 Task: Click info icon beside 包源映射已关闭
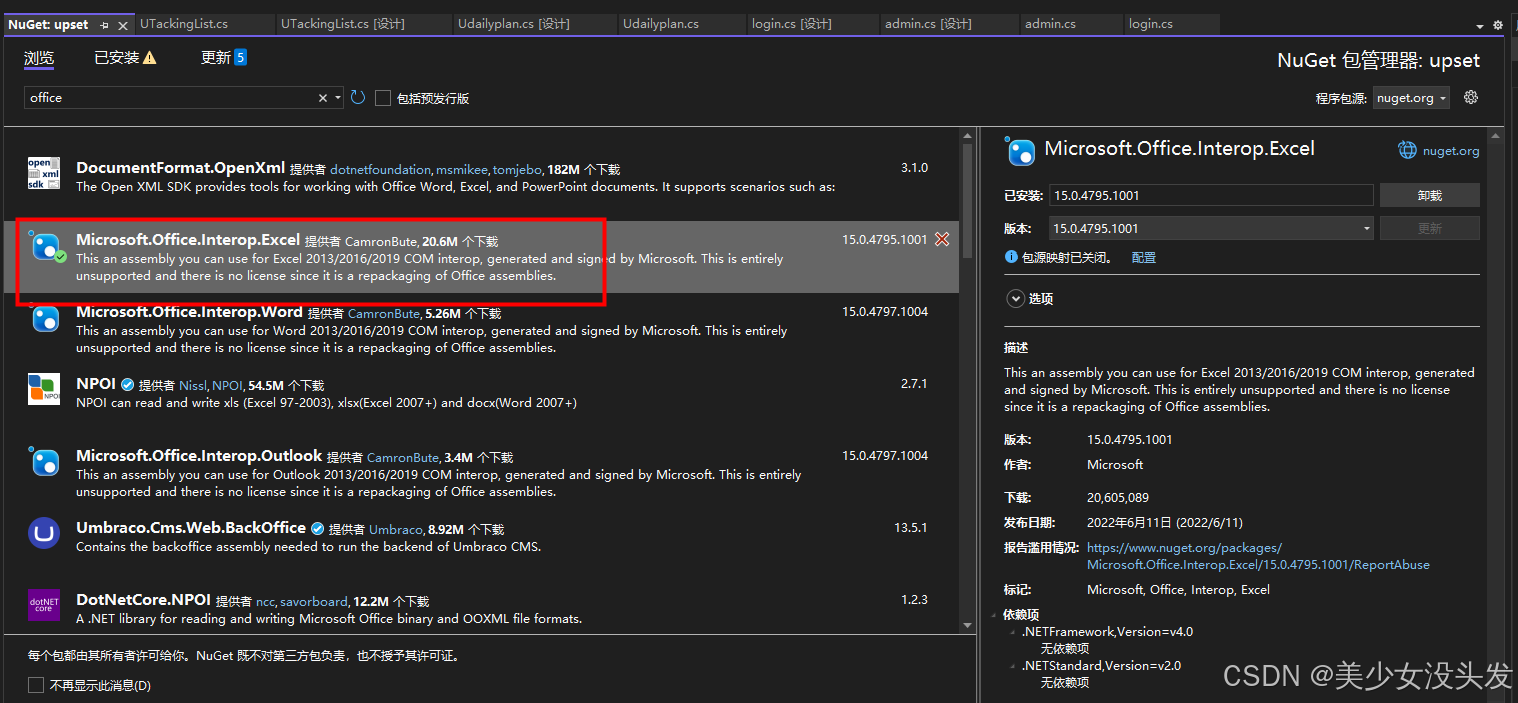click(x=1012, y=257)
